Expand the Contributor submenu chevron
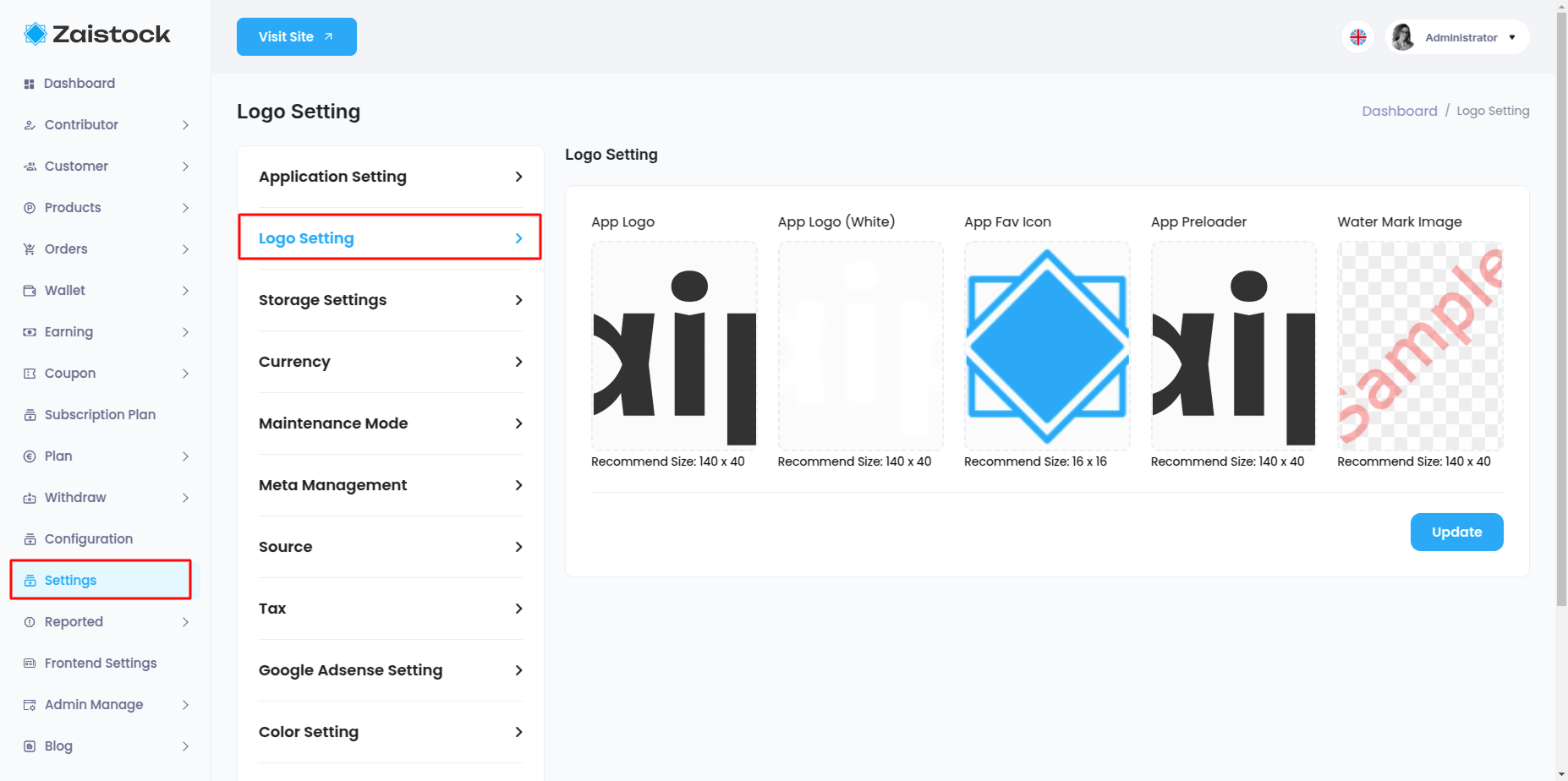Screen dimensions: 1568x781 tap(185, 125)
